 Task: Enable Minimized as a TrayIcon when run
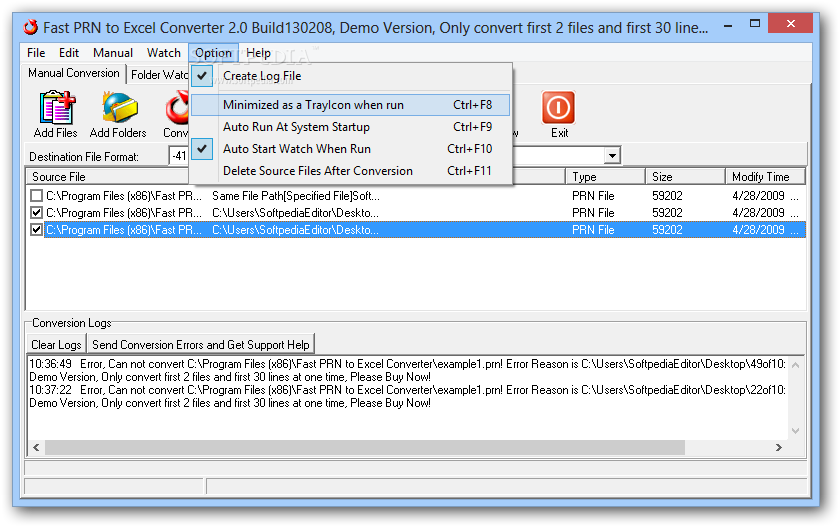tap(351, 105)
